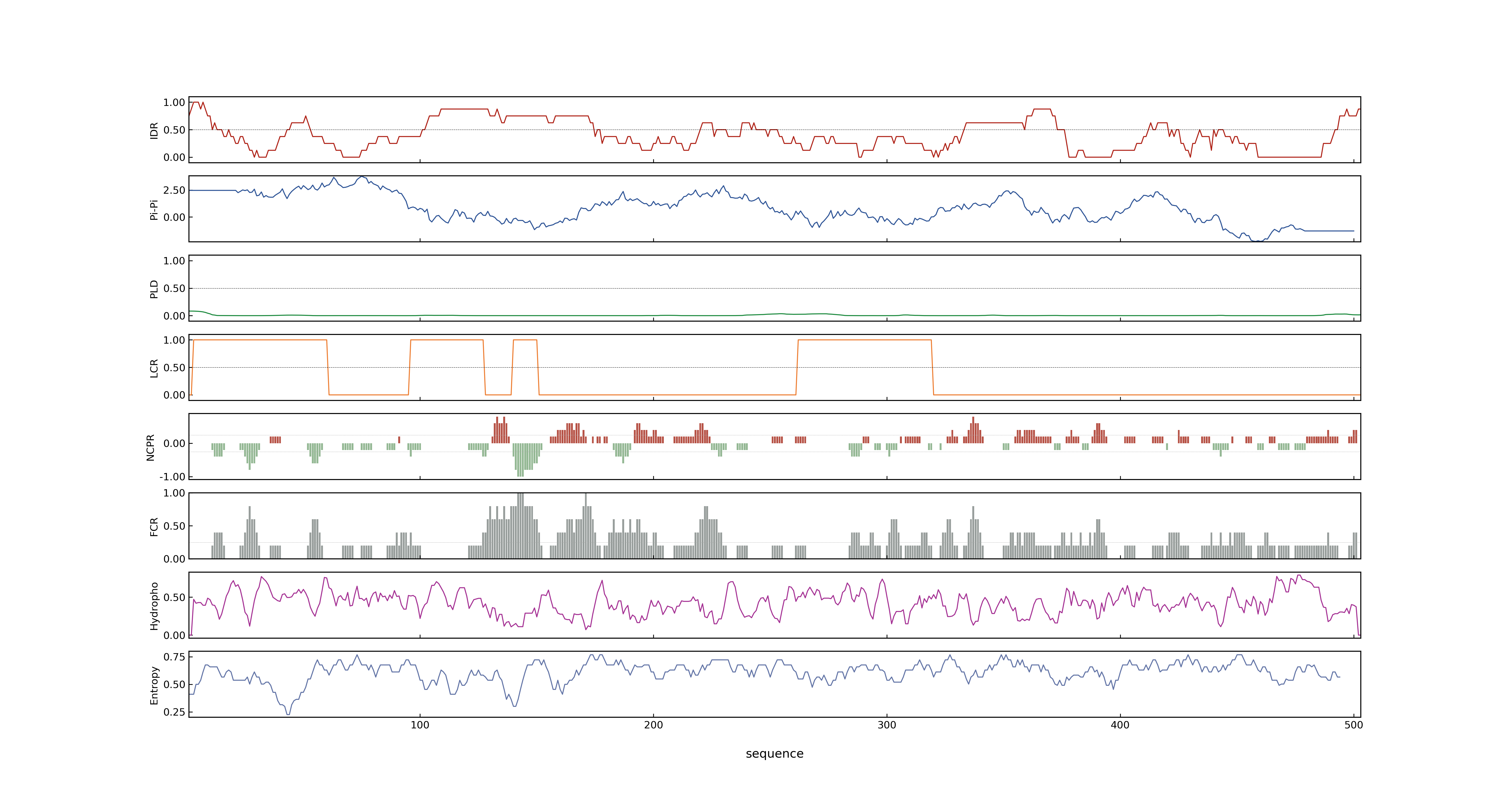This screenshot has width=1512, height=806.
Task: Click the FCR y-axis label
Action: (x=154, y=526)
